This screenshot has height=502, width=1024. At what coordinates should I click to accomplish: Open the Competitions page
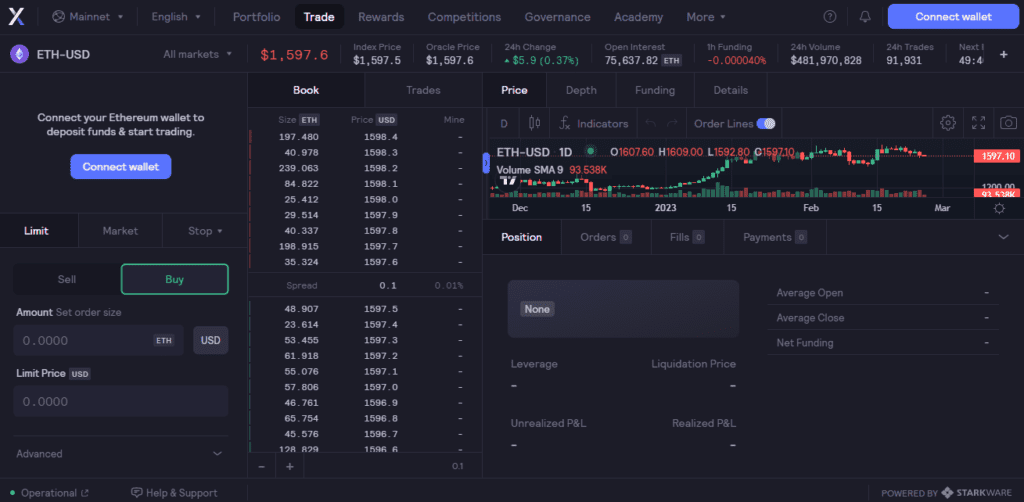point(464,17)
